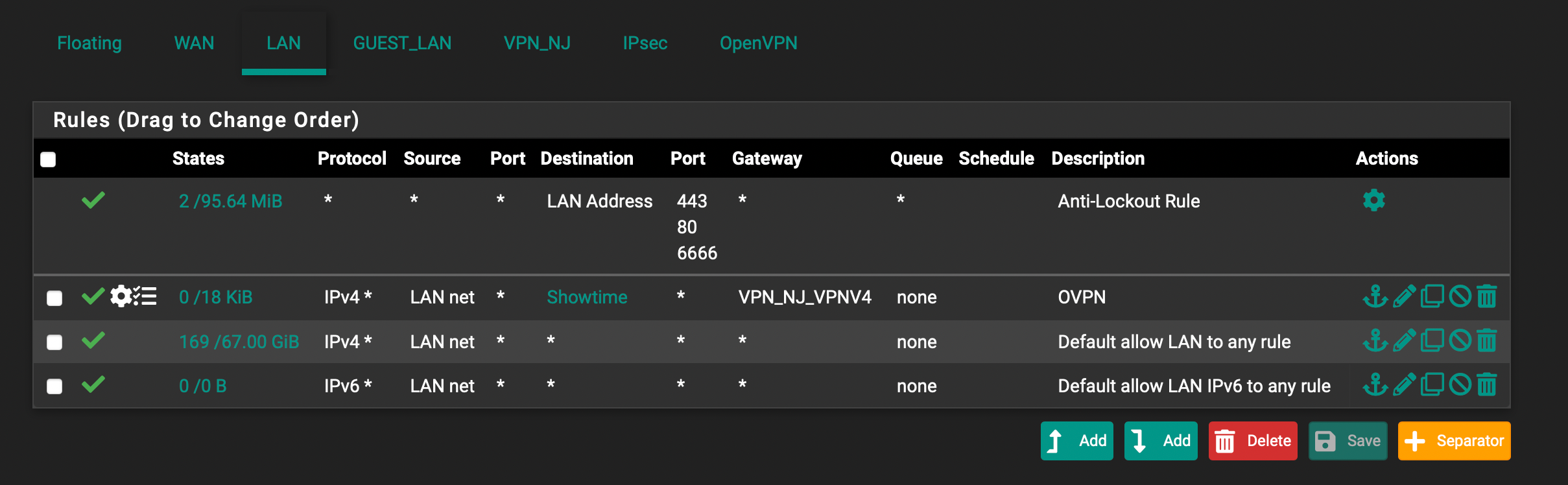Check the OVPN rule checkbox

[x=54, y=298]
